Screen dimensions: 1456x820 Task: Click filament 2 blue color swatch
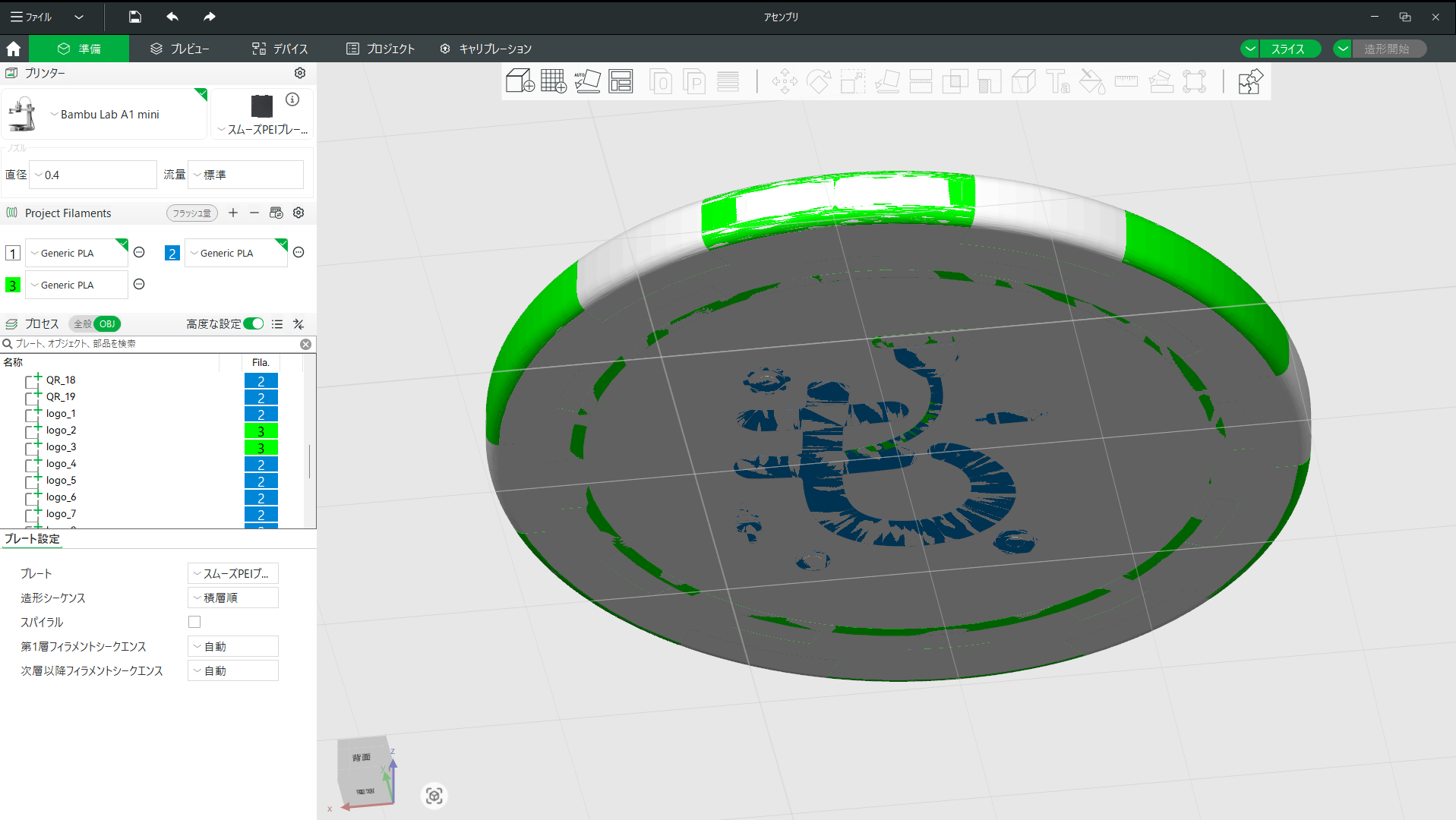point(172,254)
